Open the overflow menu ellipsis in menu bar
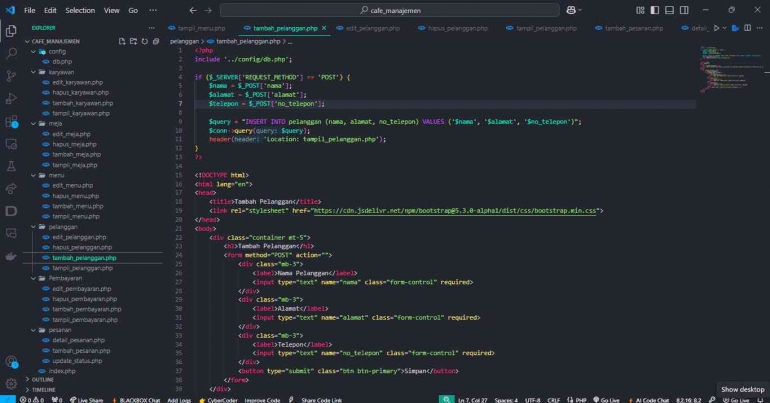Screen dimensions: 770x403 [x=153, y=10]
